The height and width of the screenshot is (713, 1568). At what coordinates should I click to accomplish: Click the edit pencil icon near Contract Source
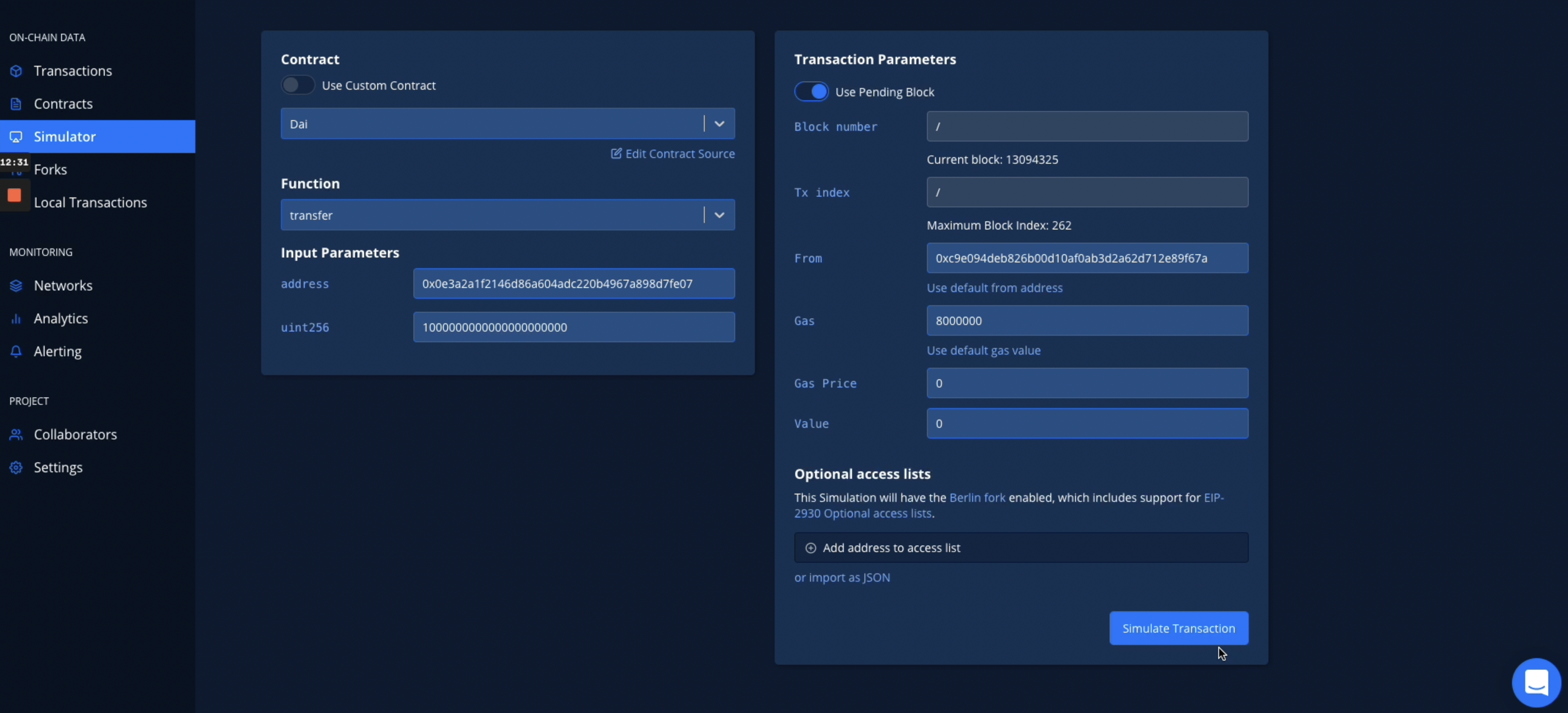point(617,154)
